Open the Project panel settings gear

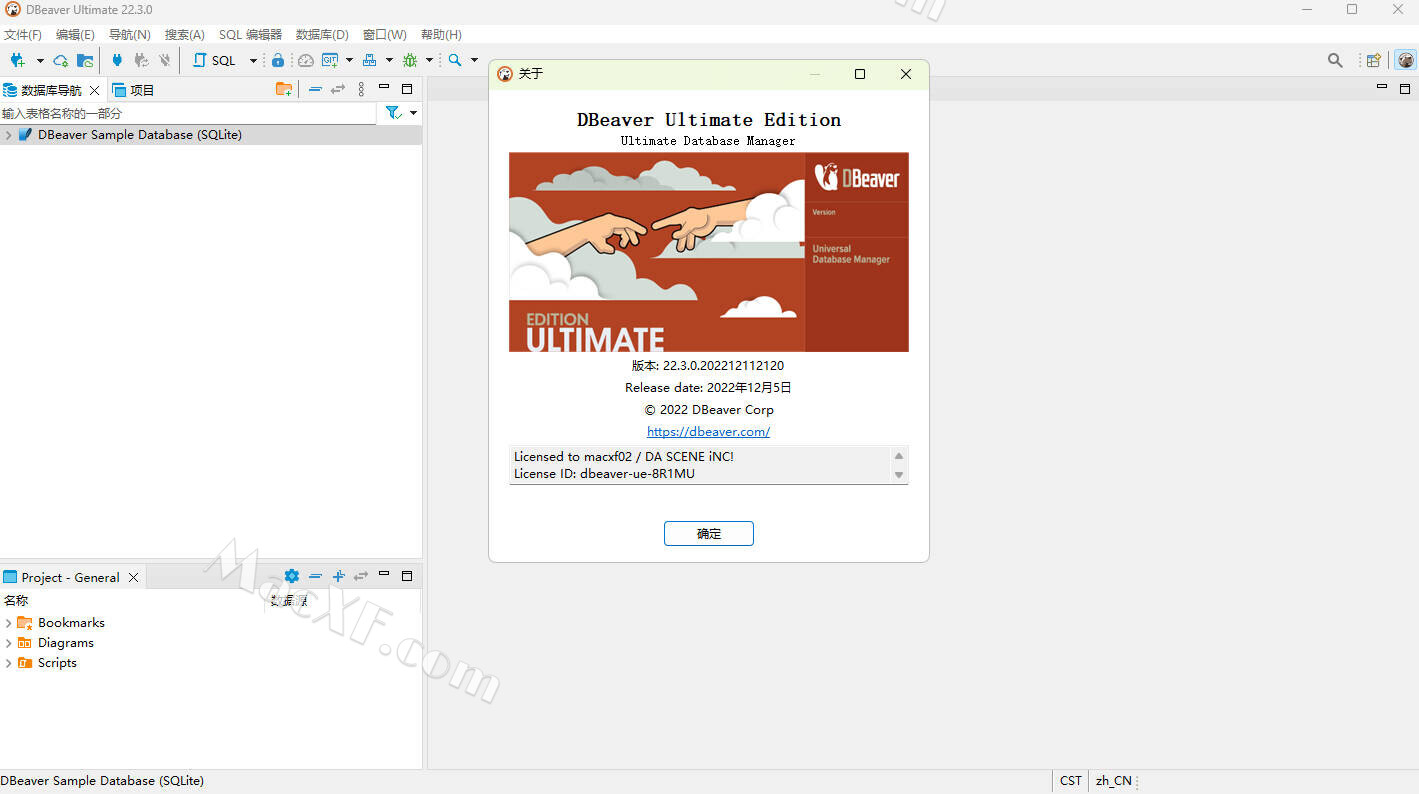[291, 576]
